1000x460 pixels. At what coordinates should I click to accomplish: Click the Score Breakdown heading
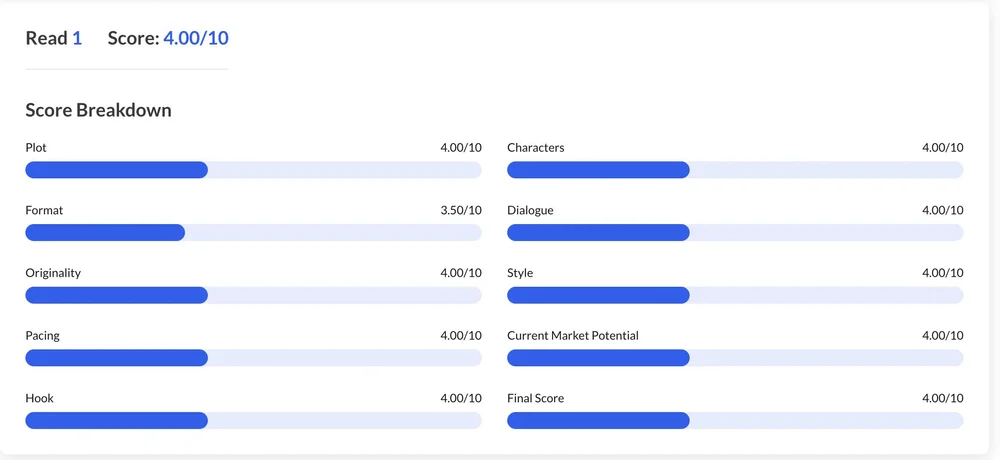98,110
